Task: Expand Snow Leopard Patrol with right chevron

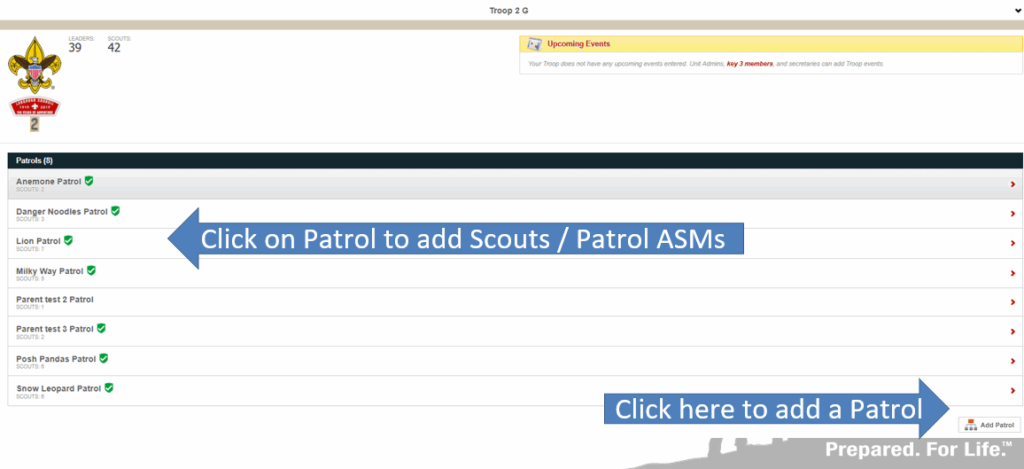Action: pyautogui.click(x=1012, y=391)
